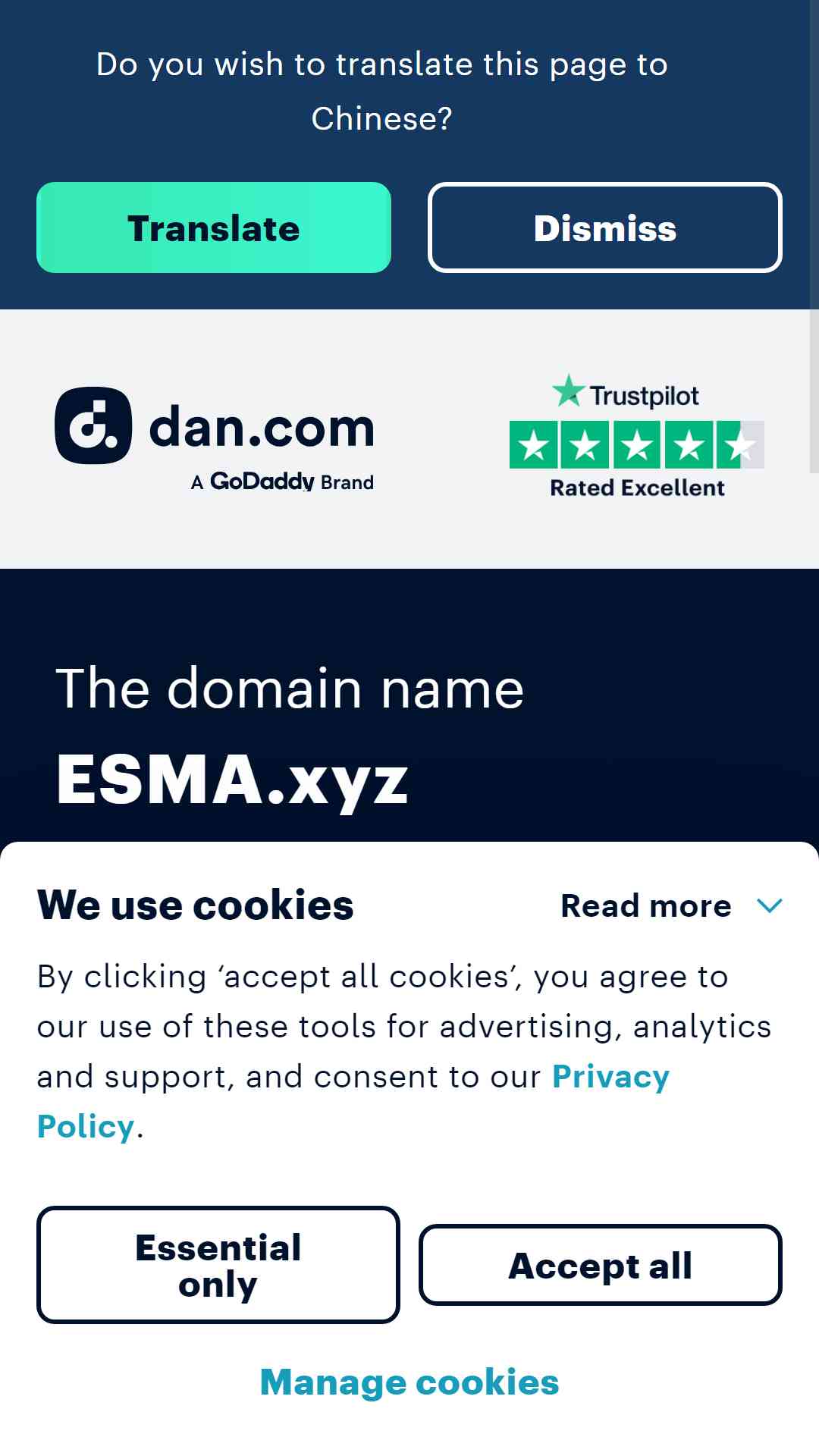Click the We use cookies heading
Viewport: 819px width, 1456px height.
tap(196, 905)
